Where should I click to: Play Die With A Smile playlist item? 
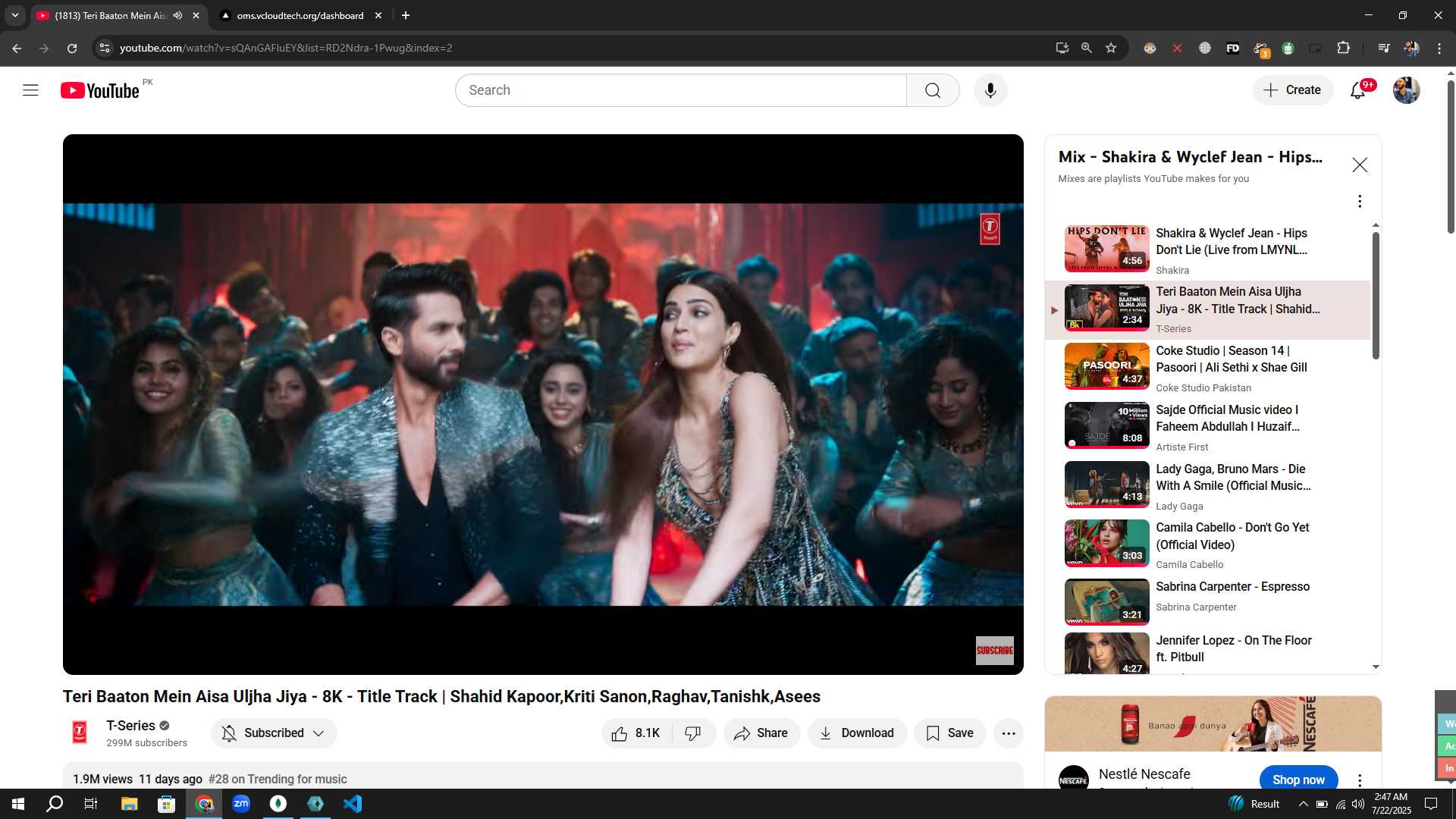pos(1207,487)
